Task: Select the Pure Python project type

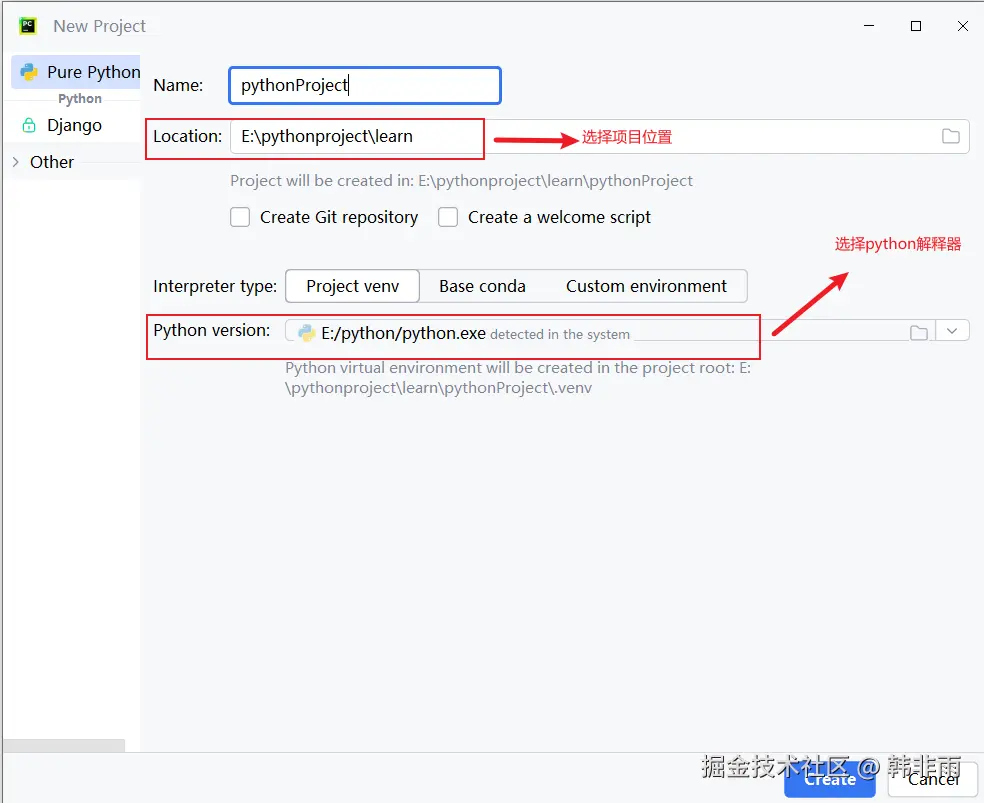Action: click(76, 72)
